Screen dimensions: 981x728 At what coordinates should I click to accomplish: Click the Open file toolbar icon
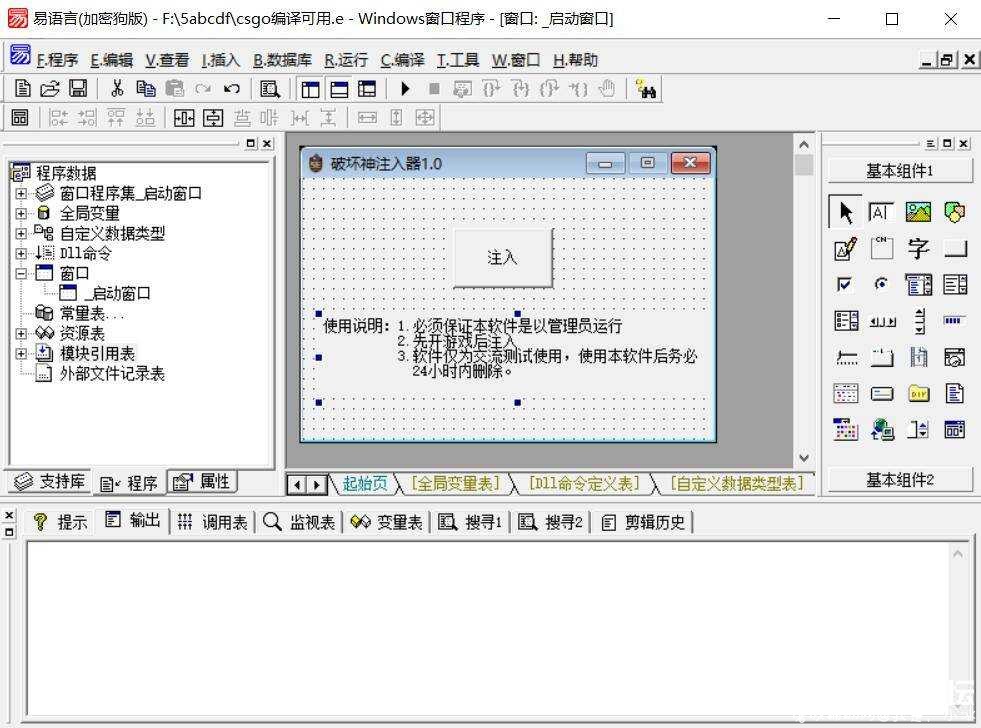pos(50,89)
